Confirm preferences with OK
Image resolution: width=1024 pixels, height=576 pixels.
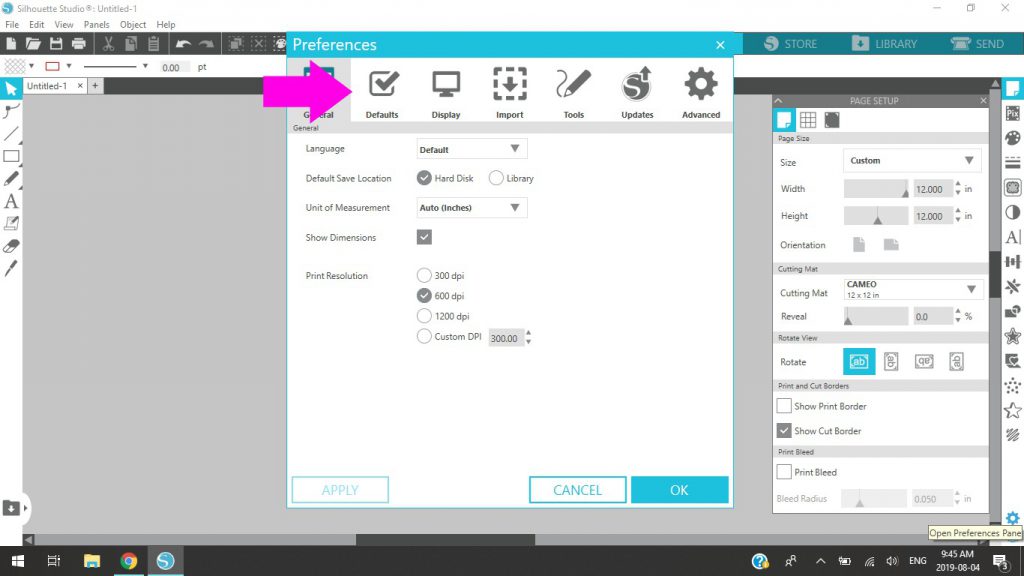pyautogui.click(x=679, y=490)
